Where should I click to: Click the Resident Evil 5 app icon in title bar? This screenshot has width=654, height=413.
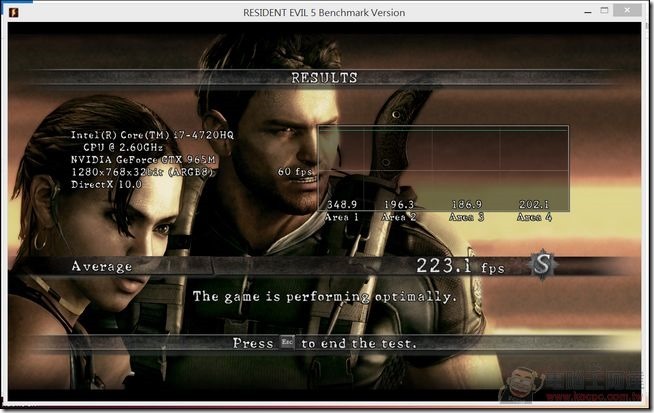[14, 13]
